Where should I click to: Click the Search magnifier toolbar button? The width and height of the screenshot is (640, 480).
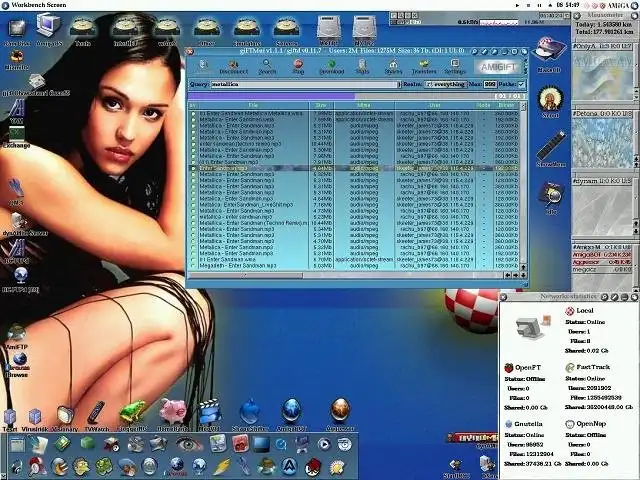pos(267,66)
